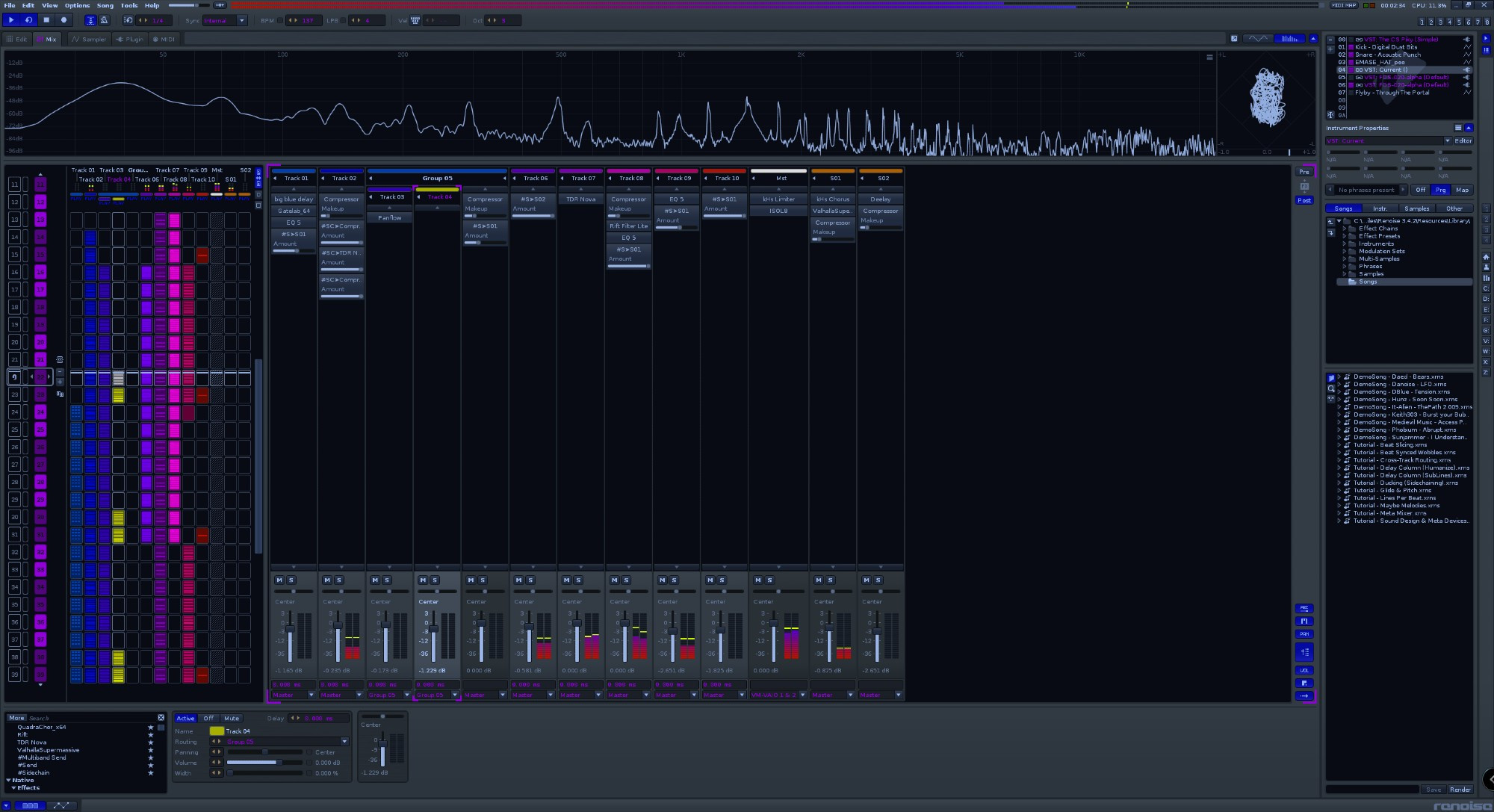Expand the Modulation Sets folder
The image size is (1494, 812).
[1344, 251]
